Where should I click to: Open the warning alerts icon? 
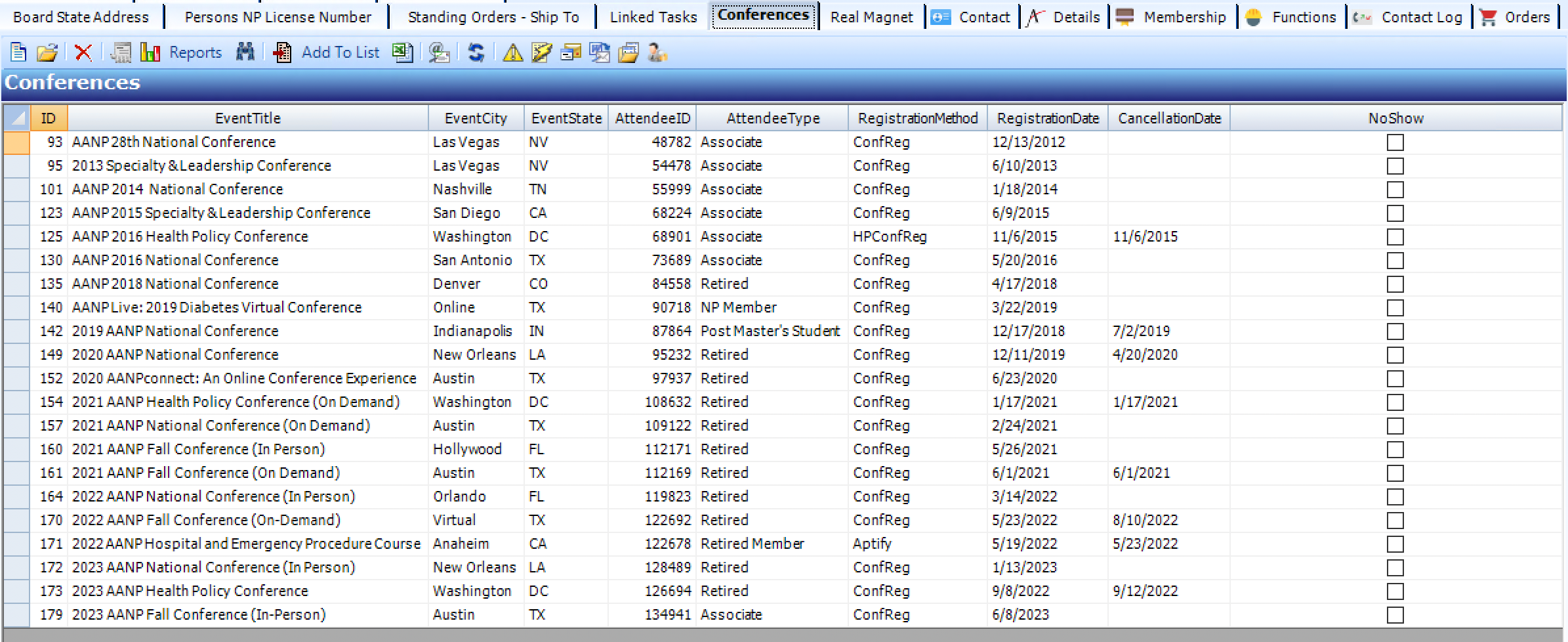(514, 53)
